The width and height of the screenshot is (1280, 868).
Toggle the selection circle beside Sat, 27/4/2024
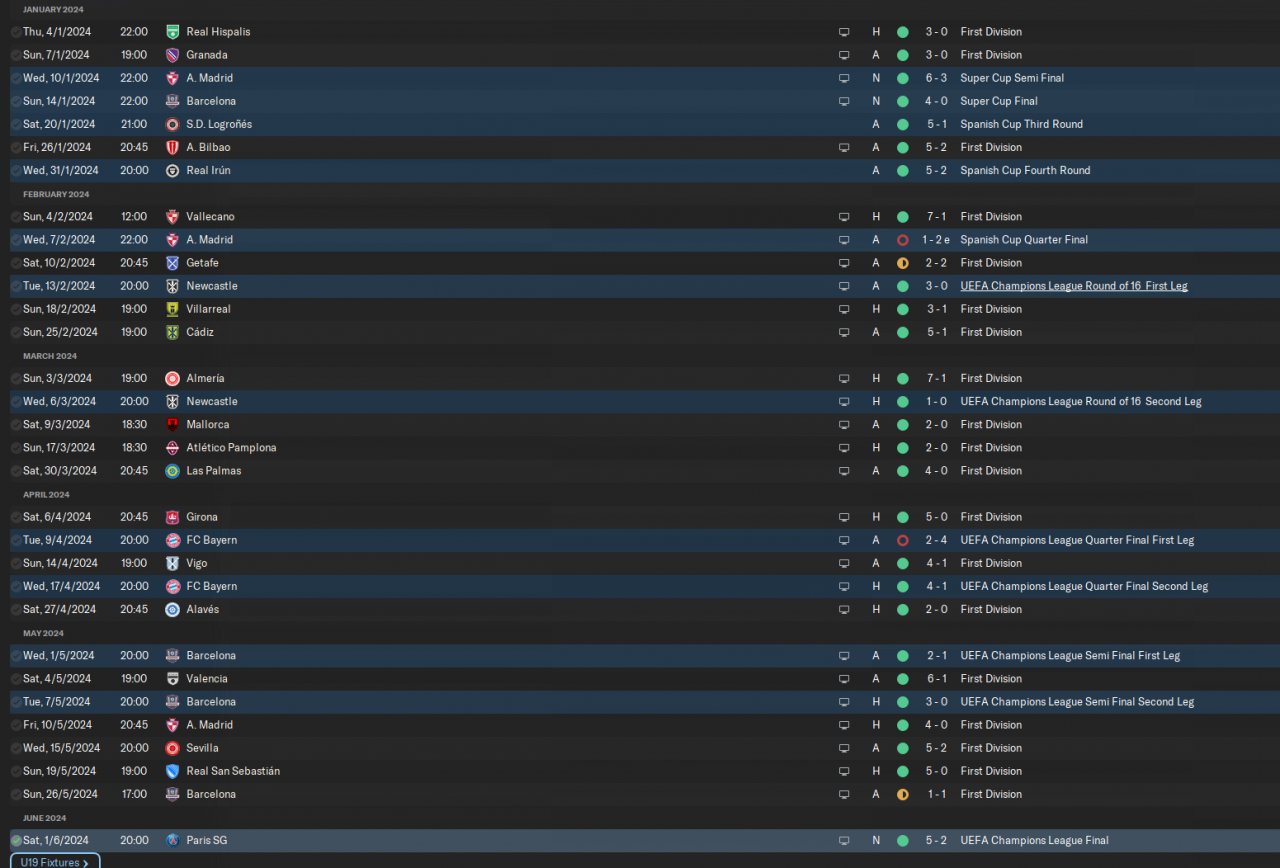pyautogui.click(x=16, y=610)
